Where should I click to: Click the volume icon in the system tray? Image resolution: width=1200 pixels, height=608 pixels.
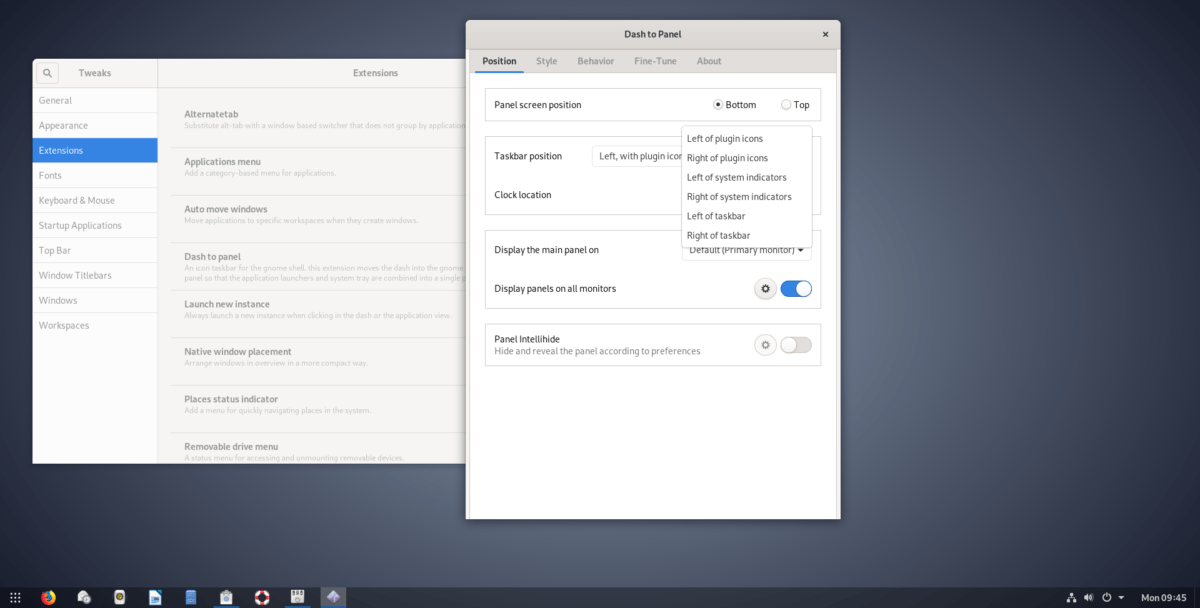pyautogui.click(x=1089, y=596)
